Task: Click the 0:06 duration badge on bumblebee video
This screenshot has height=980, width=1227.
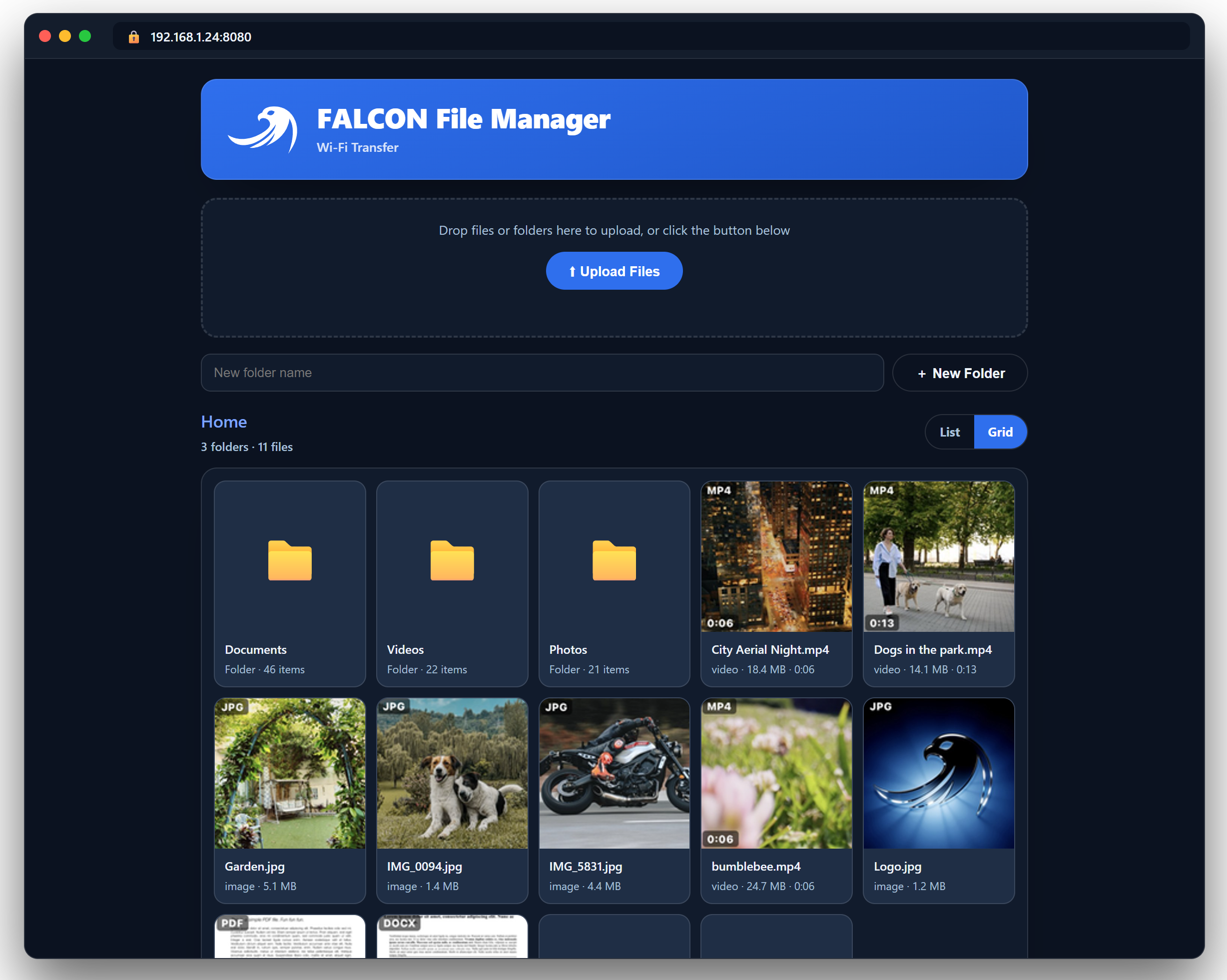Action: pos(720,840)
